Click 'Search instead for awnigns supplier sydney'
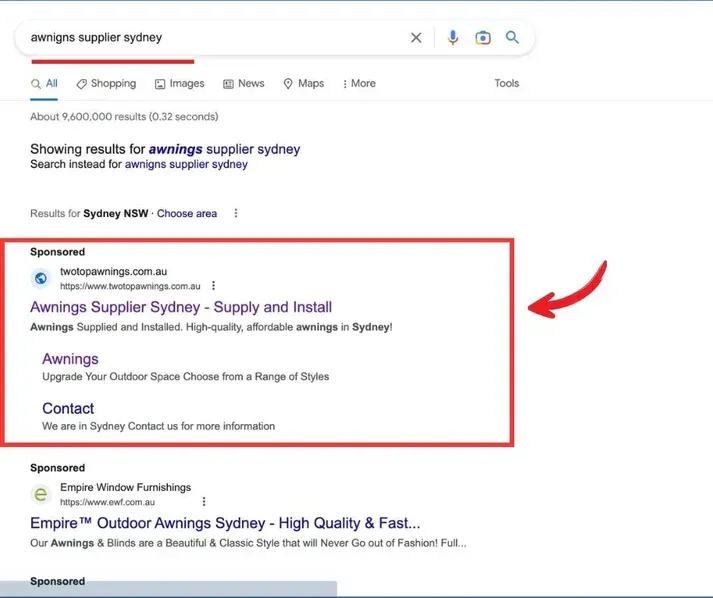 [186, 164]
